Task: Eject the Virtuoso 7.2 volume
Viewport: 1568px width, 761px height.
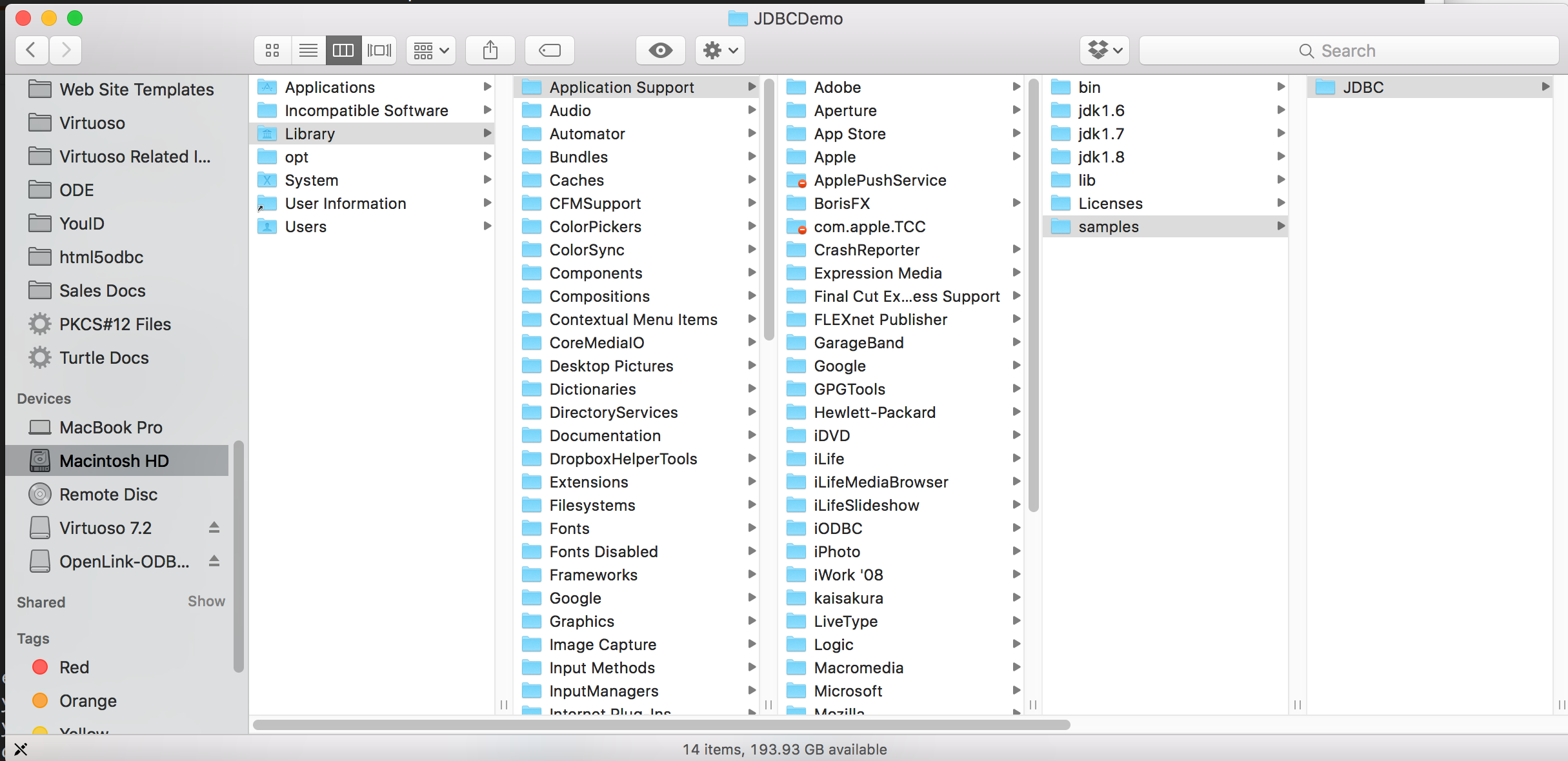Action: tap(214, 528)
